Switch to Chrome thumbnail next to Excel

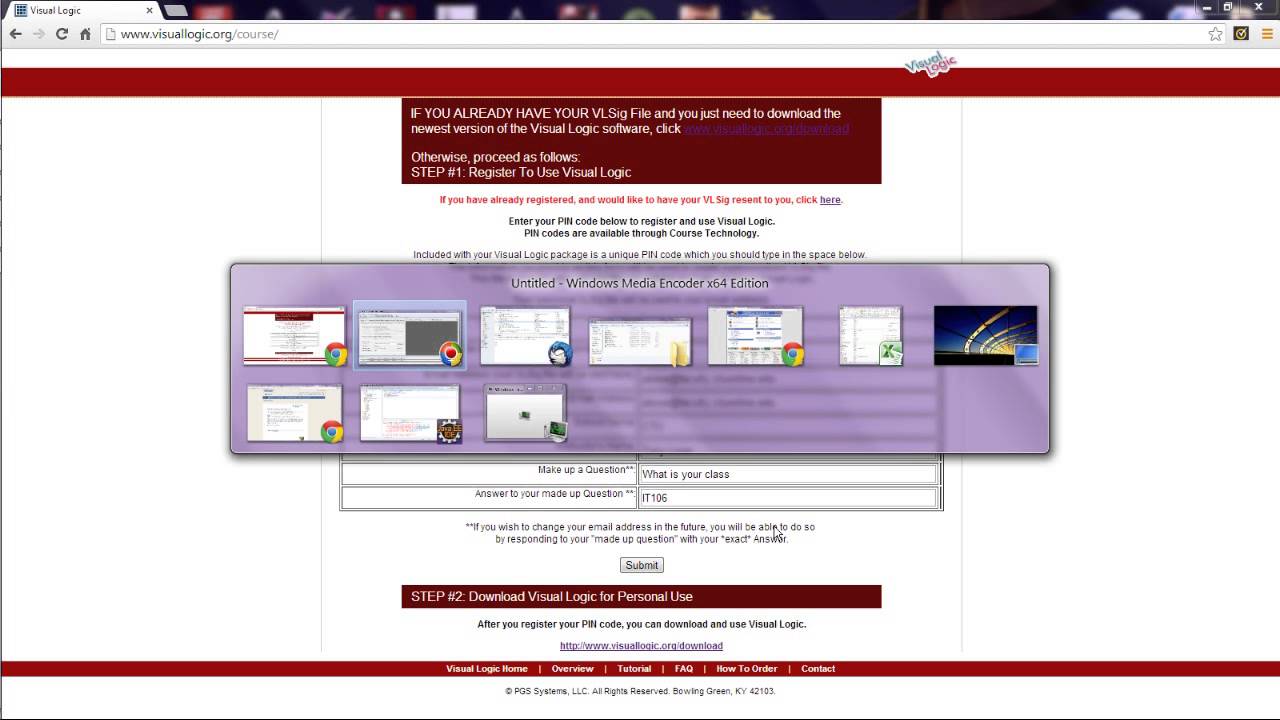tap(756, 336)
